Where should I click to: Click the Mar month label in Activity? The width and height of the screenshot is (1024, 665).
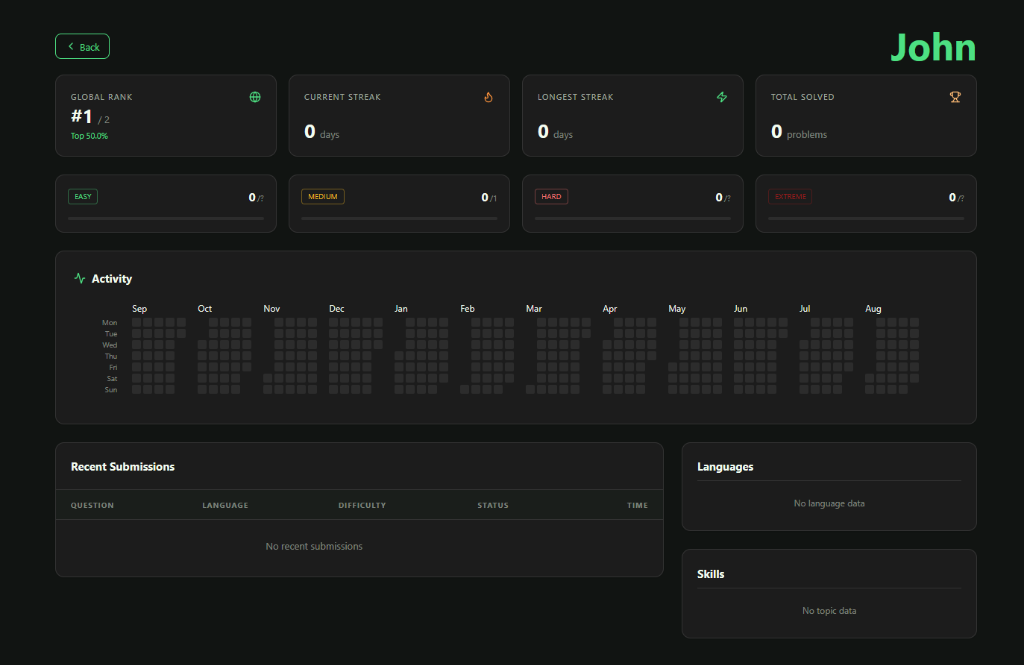(534, 308)
